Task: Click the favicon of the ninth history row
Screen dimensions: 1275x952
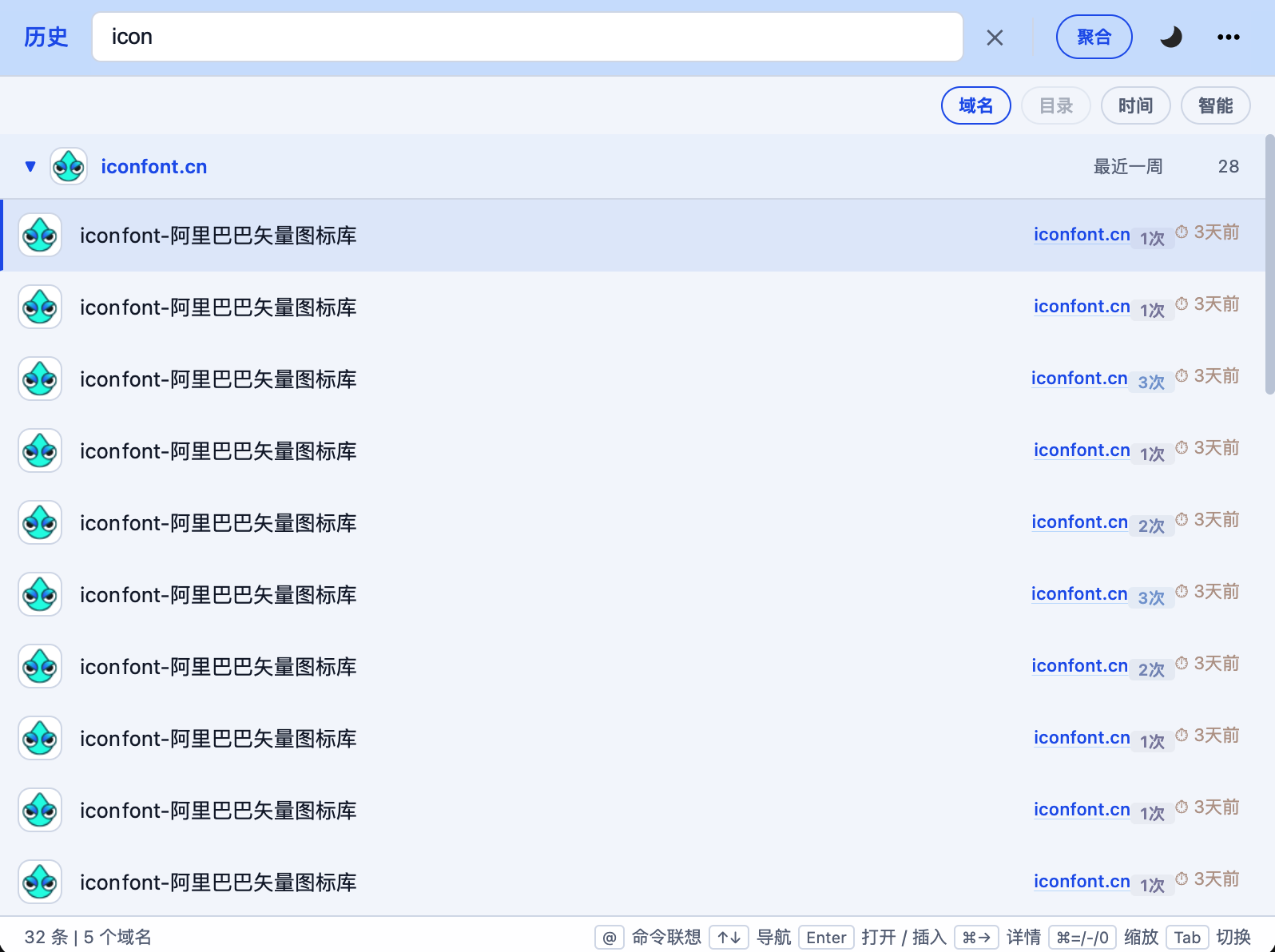Action: [x=40, y=810]
